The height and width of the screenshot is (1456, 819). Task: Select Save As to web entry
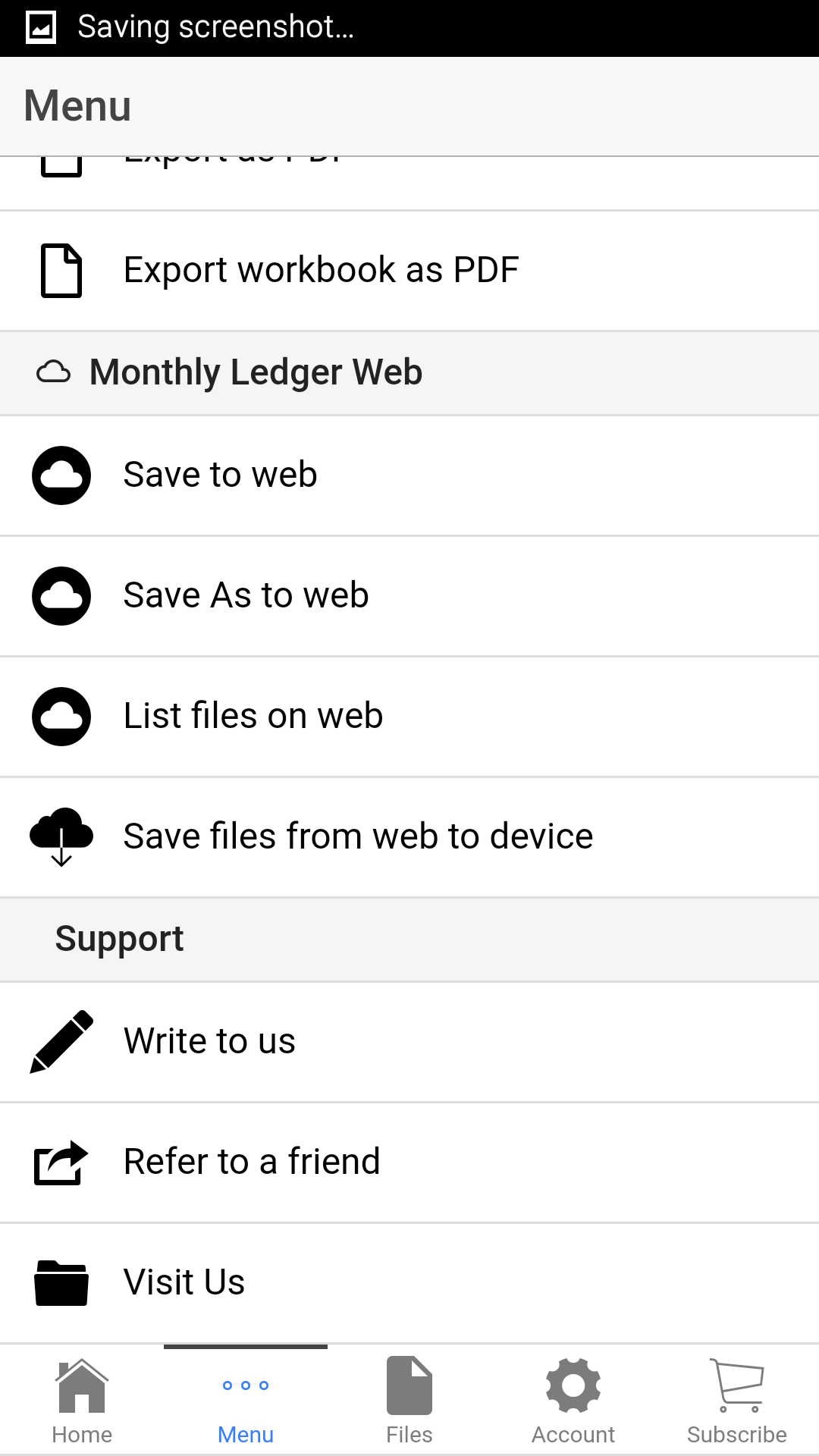tap(246, 596)
